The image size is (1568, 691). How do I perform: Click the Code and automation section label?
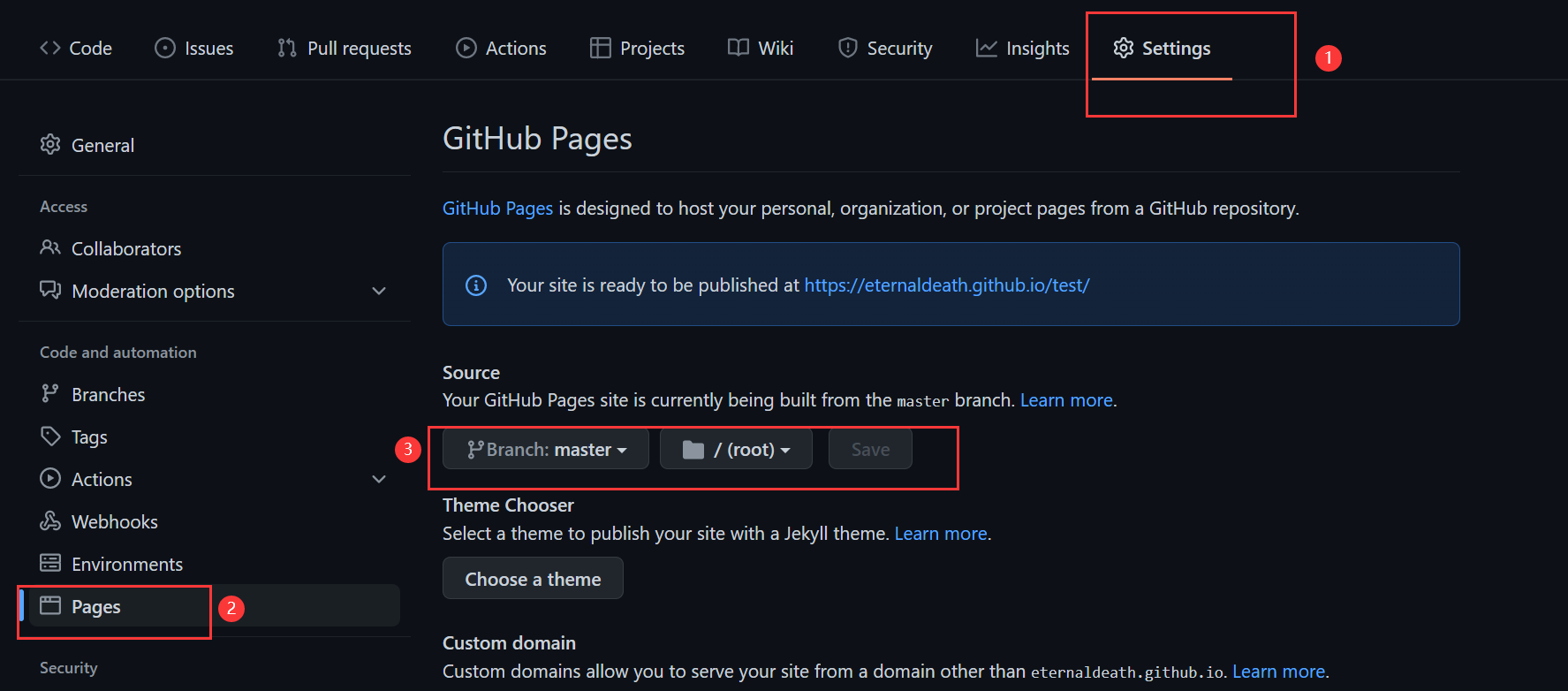click(x=118, y=352)
